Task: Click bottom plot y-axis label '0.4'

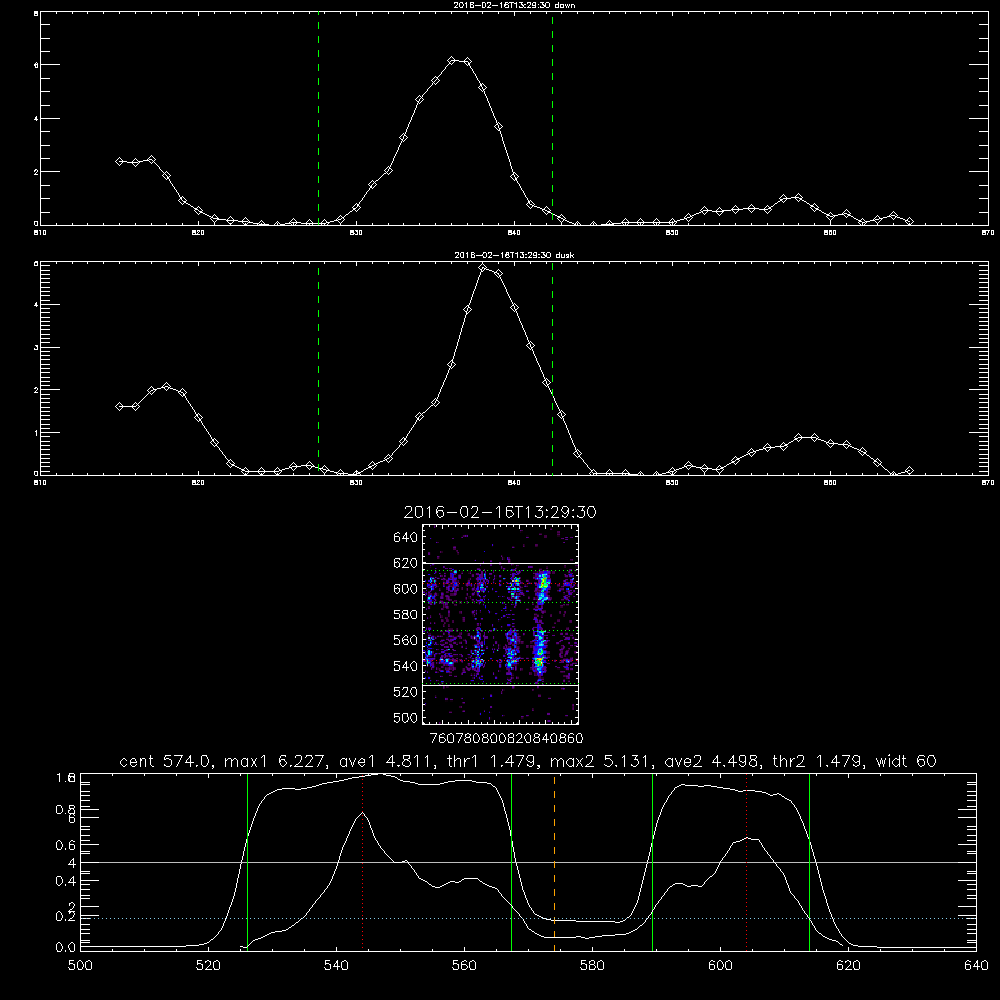Action: click(x=66, y=881)
